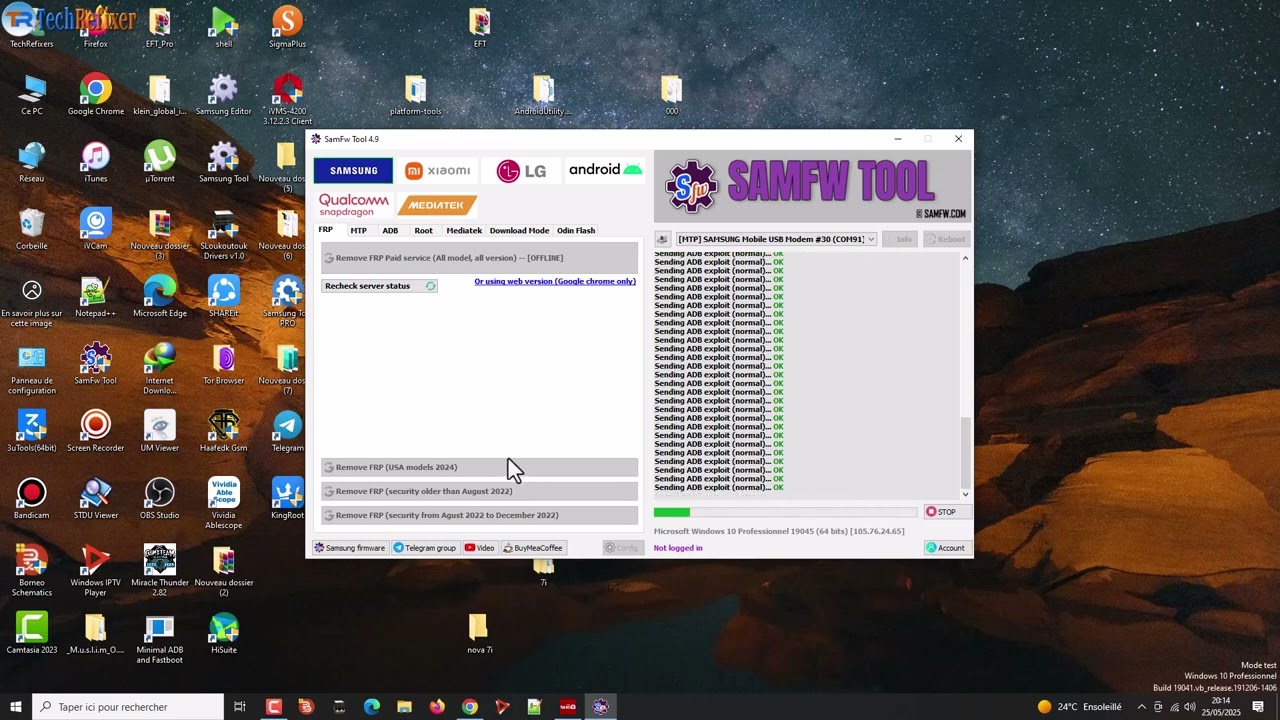This screenshot has height=720, width=1280.
Task: Click the SamFw Tool banner logo
Action: (x=812, y=187)
